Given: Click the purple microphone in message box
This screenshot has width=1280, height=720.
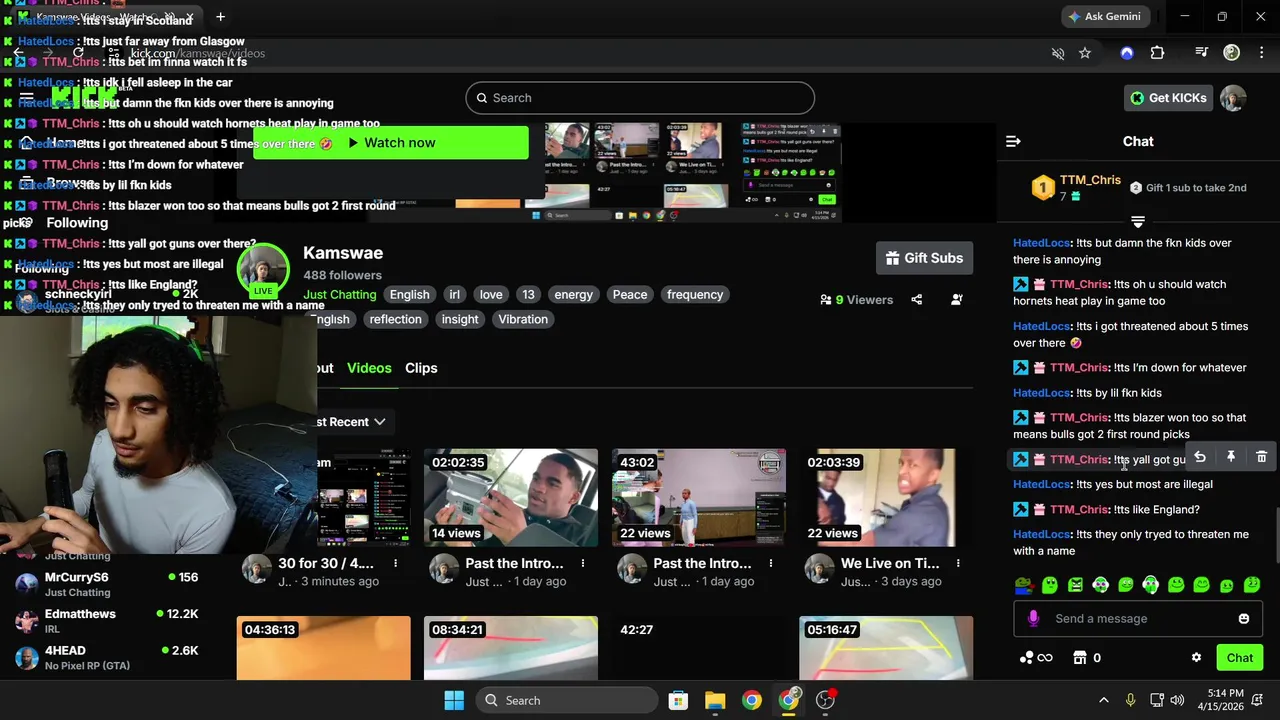Looking at the screenshot, I should [1033, 619].
